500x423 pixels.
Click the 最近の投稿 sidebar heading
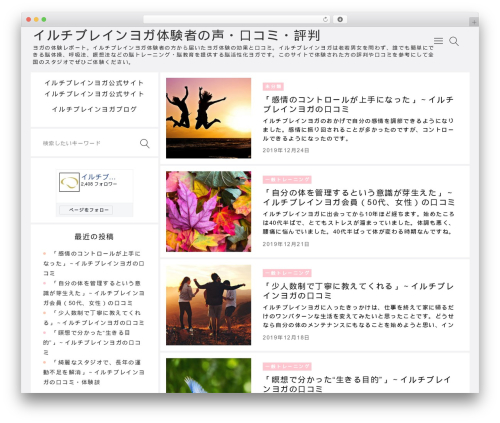tap(94, 237)
